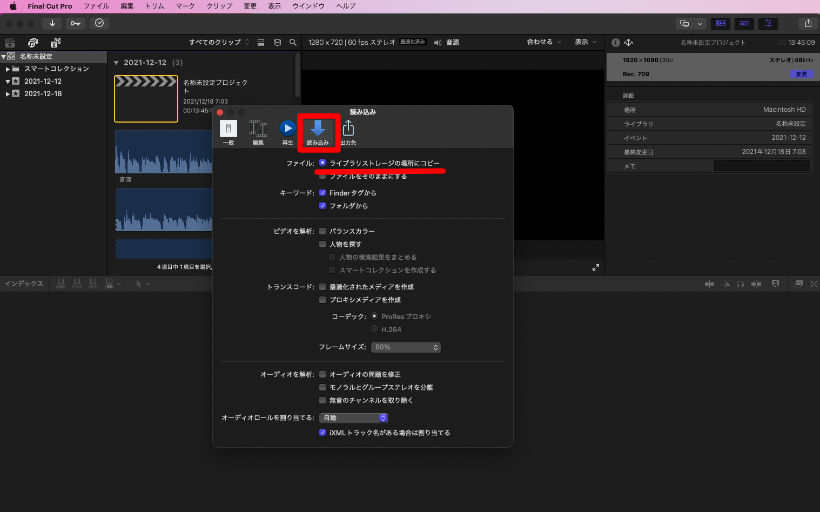Screen dimensions: 820x512
Task: Click the secondary display windows icon
Action: tap(685, 24)
